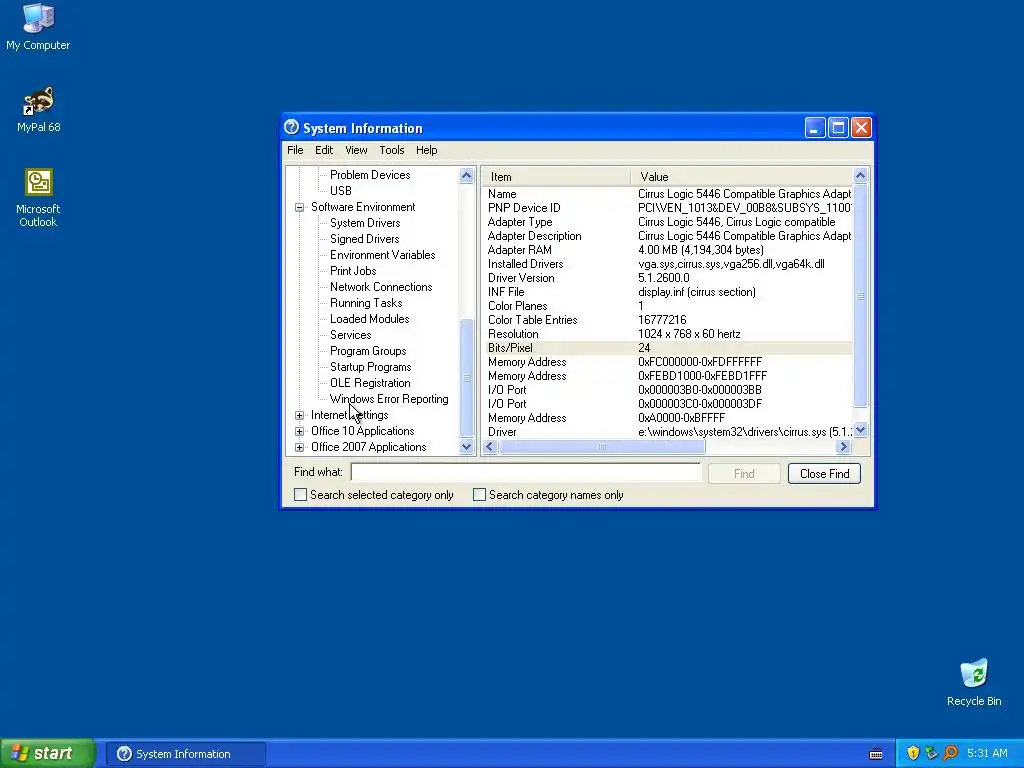Enable Search selected category only
The height and width of the screenshot is (768, 1024).
pyautogui.click(x=300, y=495)
